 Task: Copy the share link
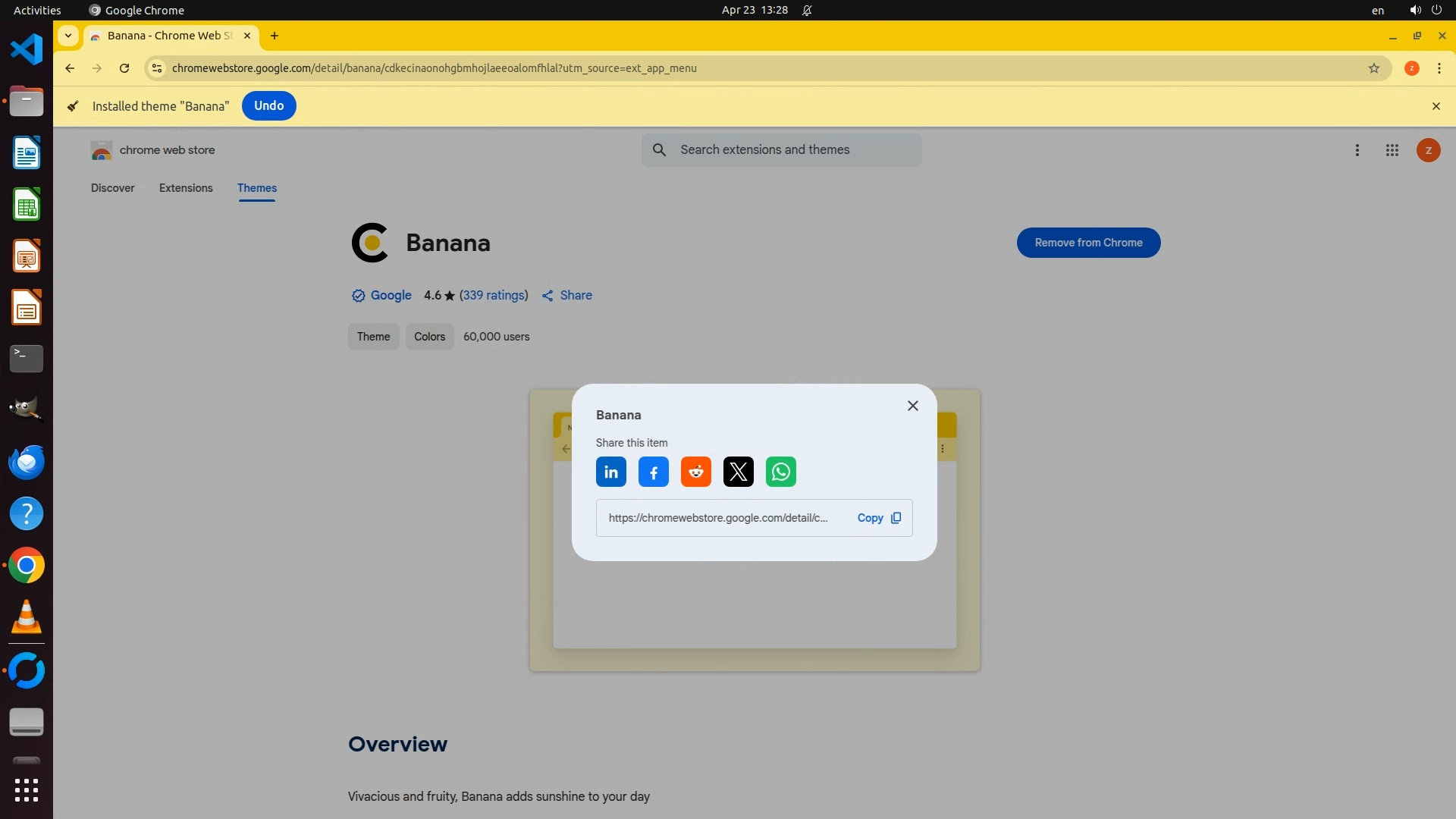(878, 518)
